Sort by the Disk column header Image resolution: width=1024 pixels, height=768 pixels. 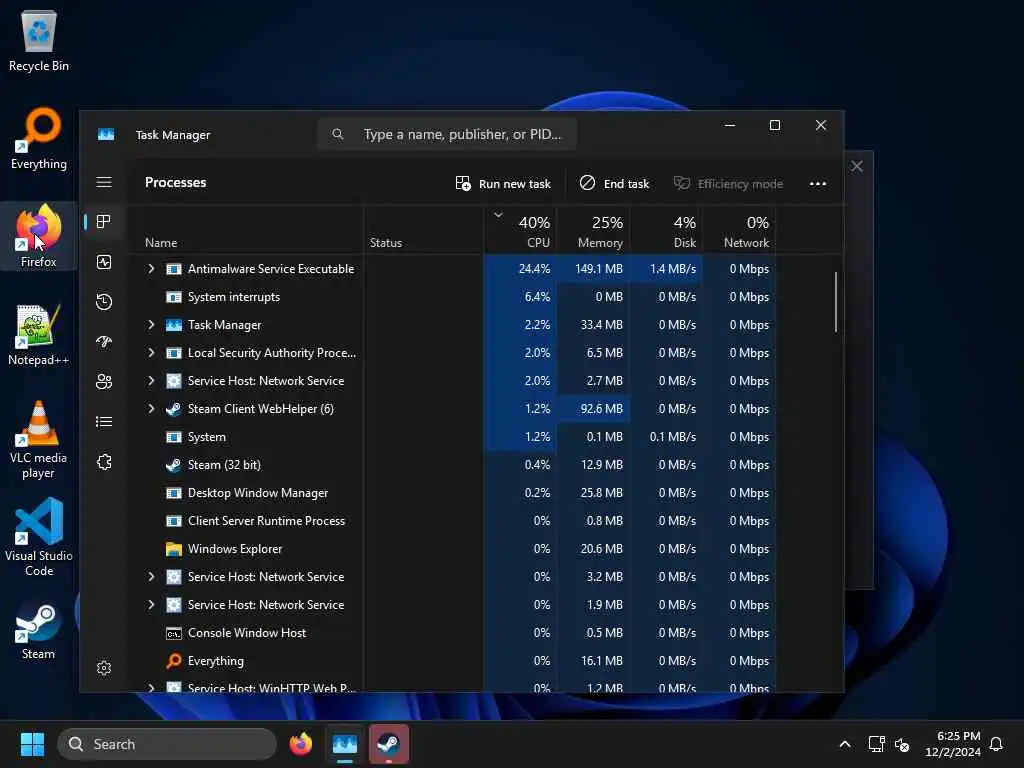pyautogui.click(x=667, y=231)
